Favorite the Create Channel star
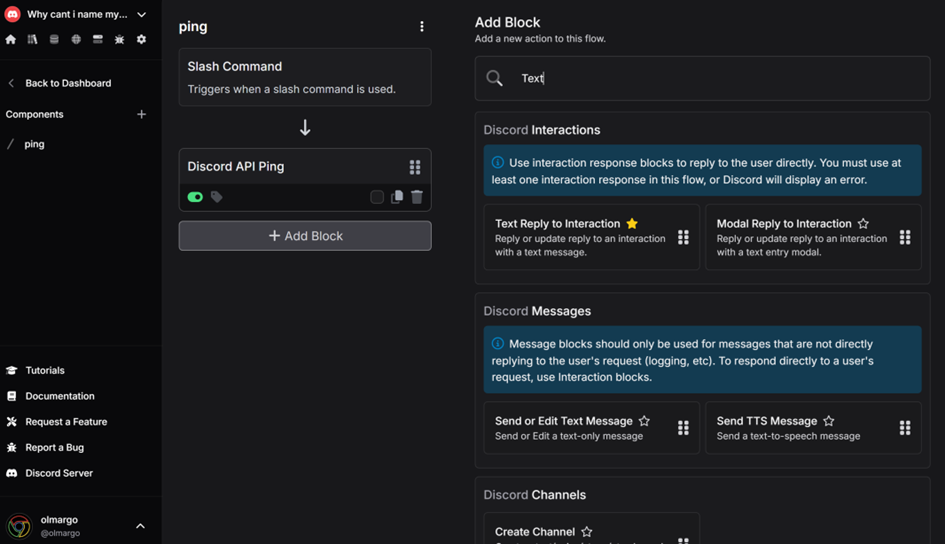945x544 pixels. [x=587, y=532]
